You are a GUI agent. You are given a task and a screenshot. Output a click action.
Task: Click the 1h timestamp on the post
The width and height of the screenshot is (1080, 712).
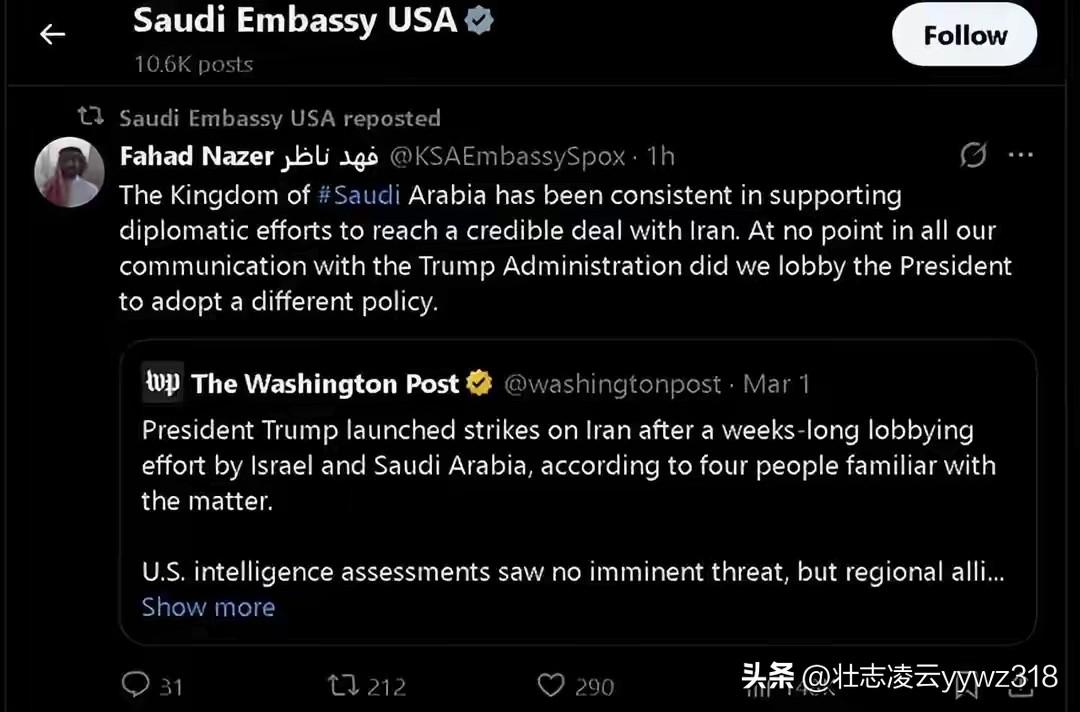click(661, 157)
